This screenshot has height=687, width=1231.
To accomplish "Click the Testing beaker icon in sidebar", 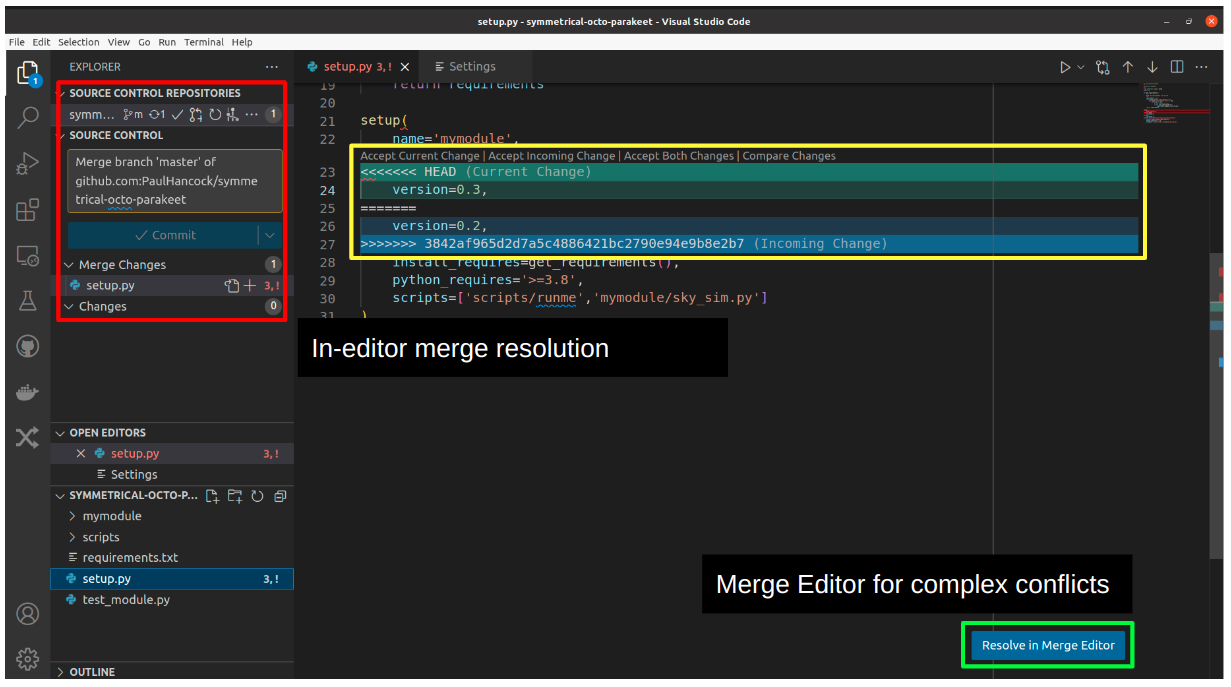I will tap(27, 298).
